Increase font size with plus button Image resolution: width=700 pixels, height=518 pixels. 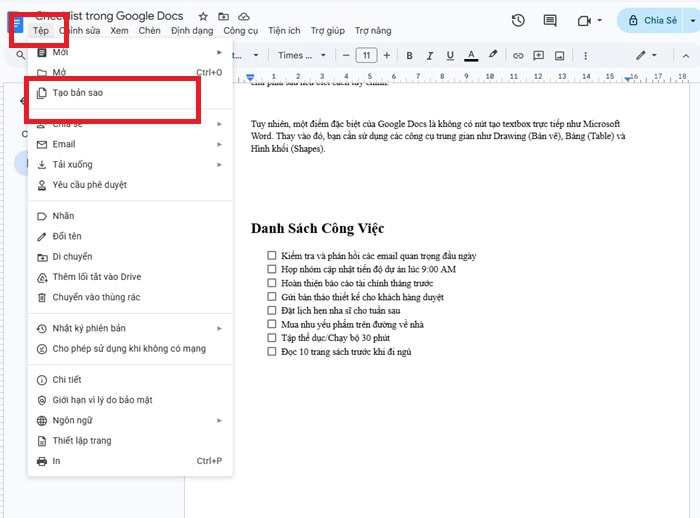point(388,55)
